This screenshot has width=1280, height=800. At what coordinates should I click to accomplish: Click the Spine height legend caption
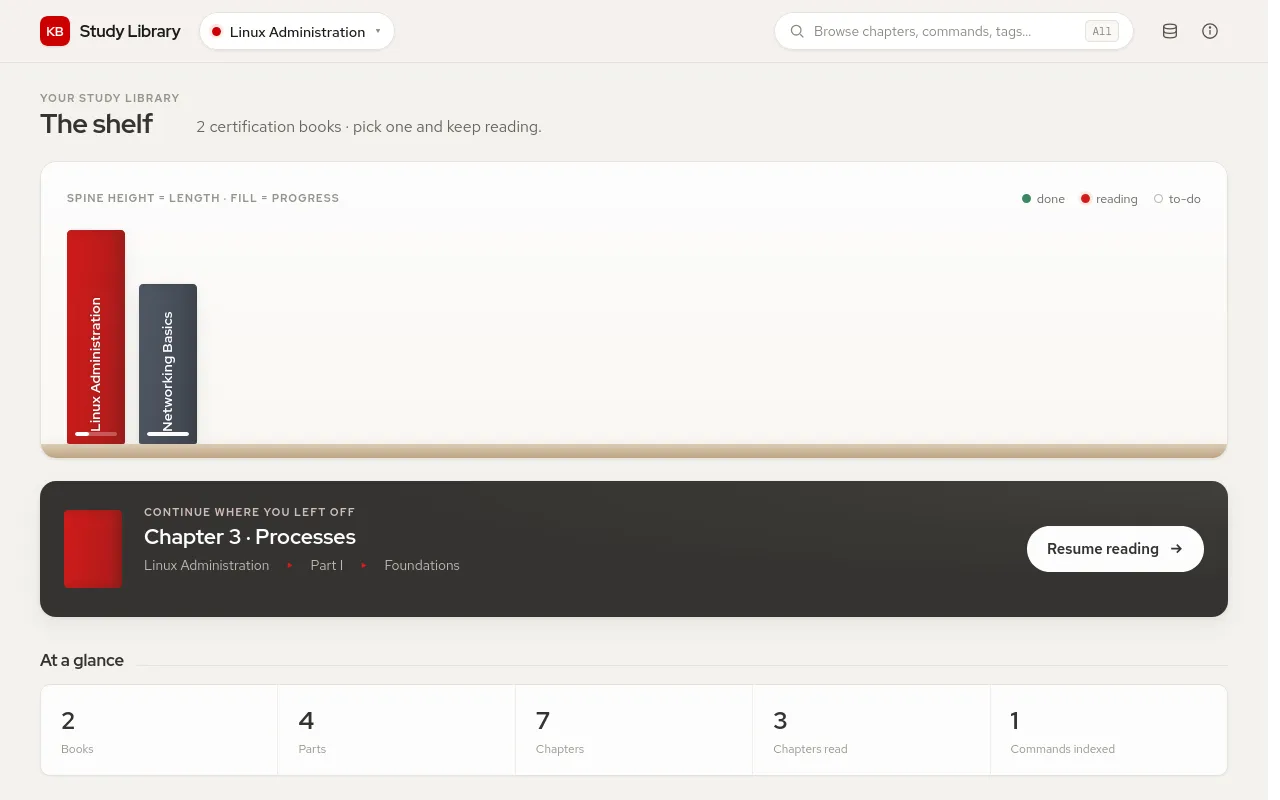point(203,198)
